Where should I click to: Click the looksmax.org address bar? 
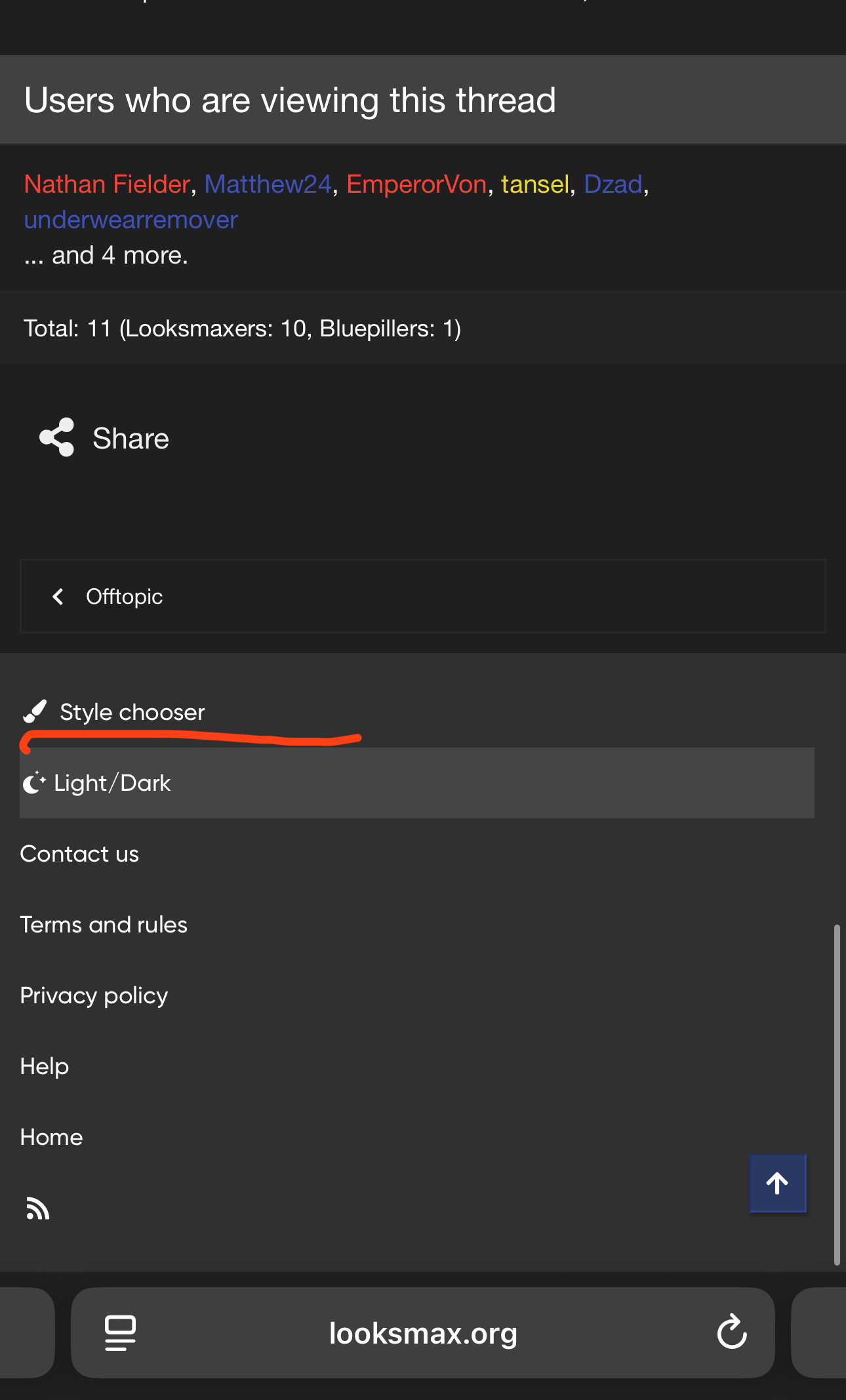[x=423, y=1332]
